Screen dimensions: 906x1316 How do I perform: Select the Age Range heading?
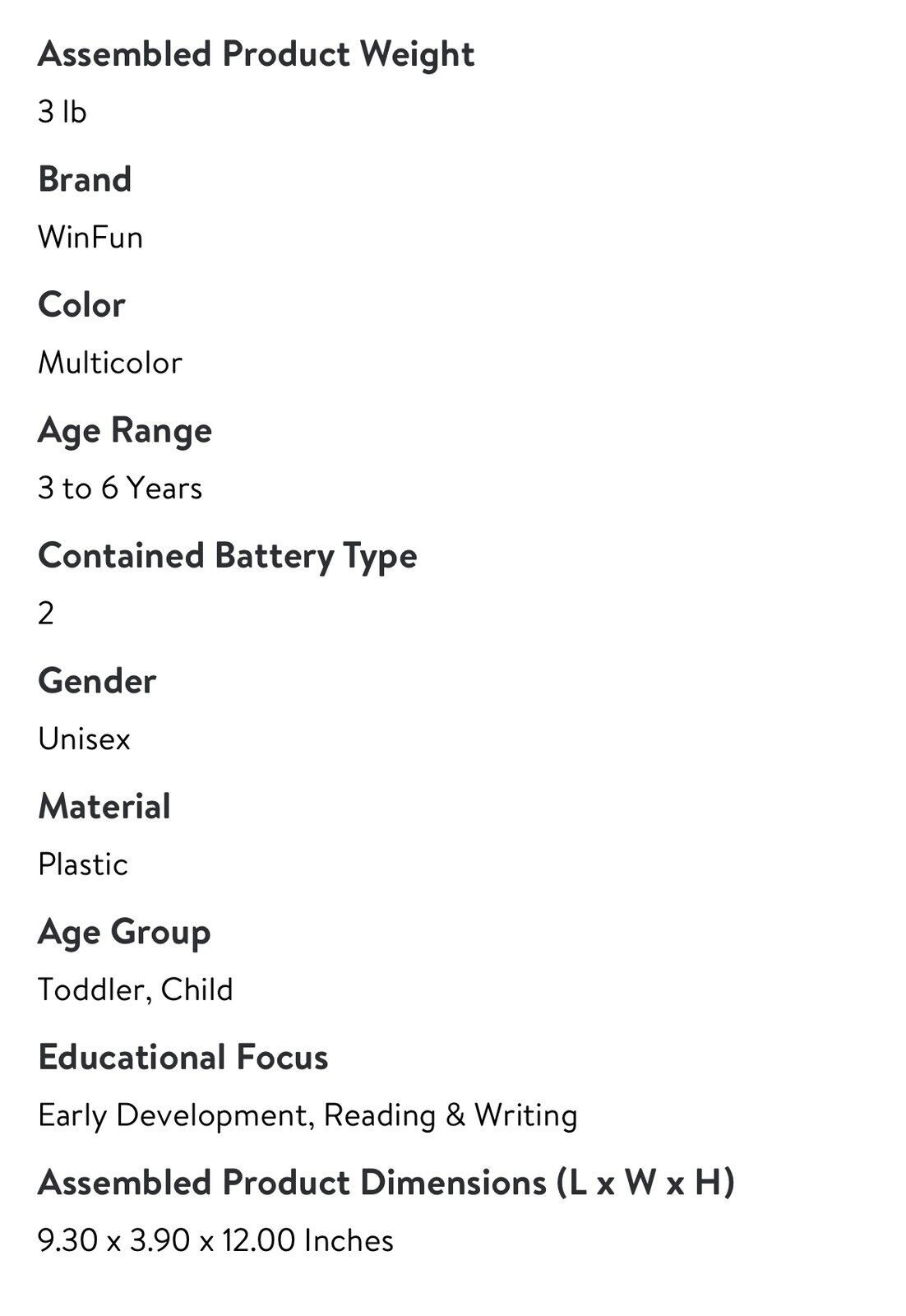(x=125, y=432)
